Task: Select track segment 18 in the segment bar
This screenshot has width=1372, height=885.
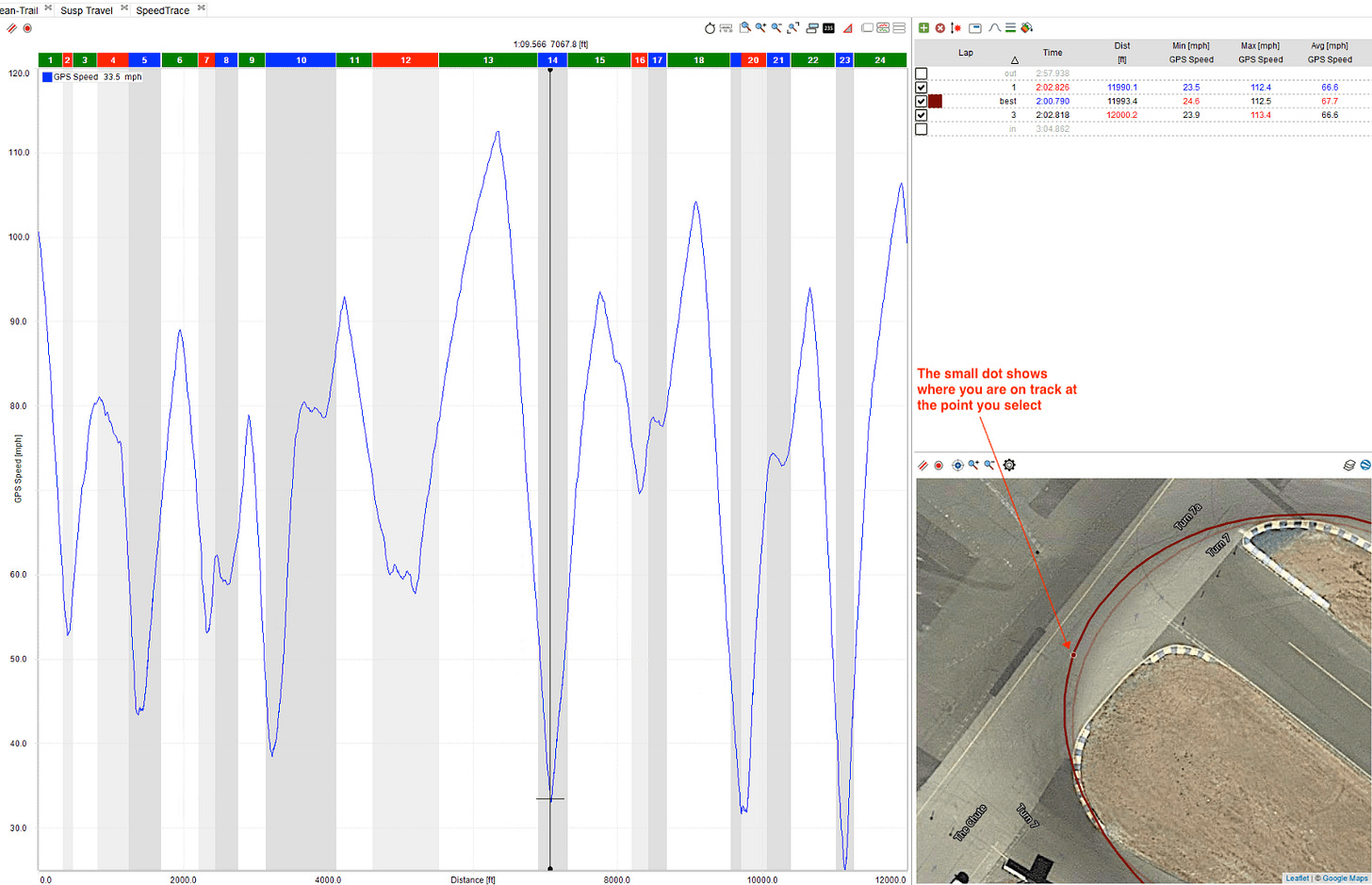Action: 698,60
